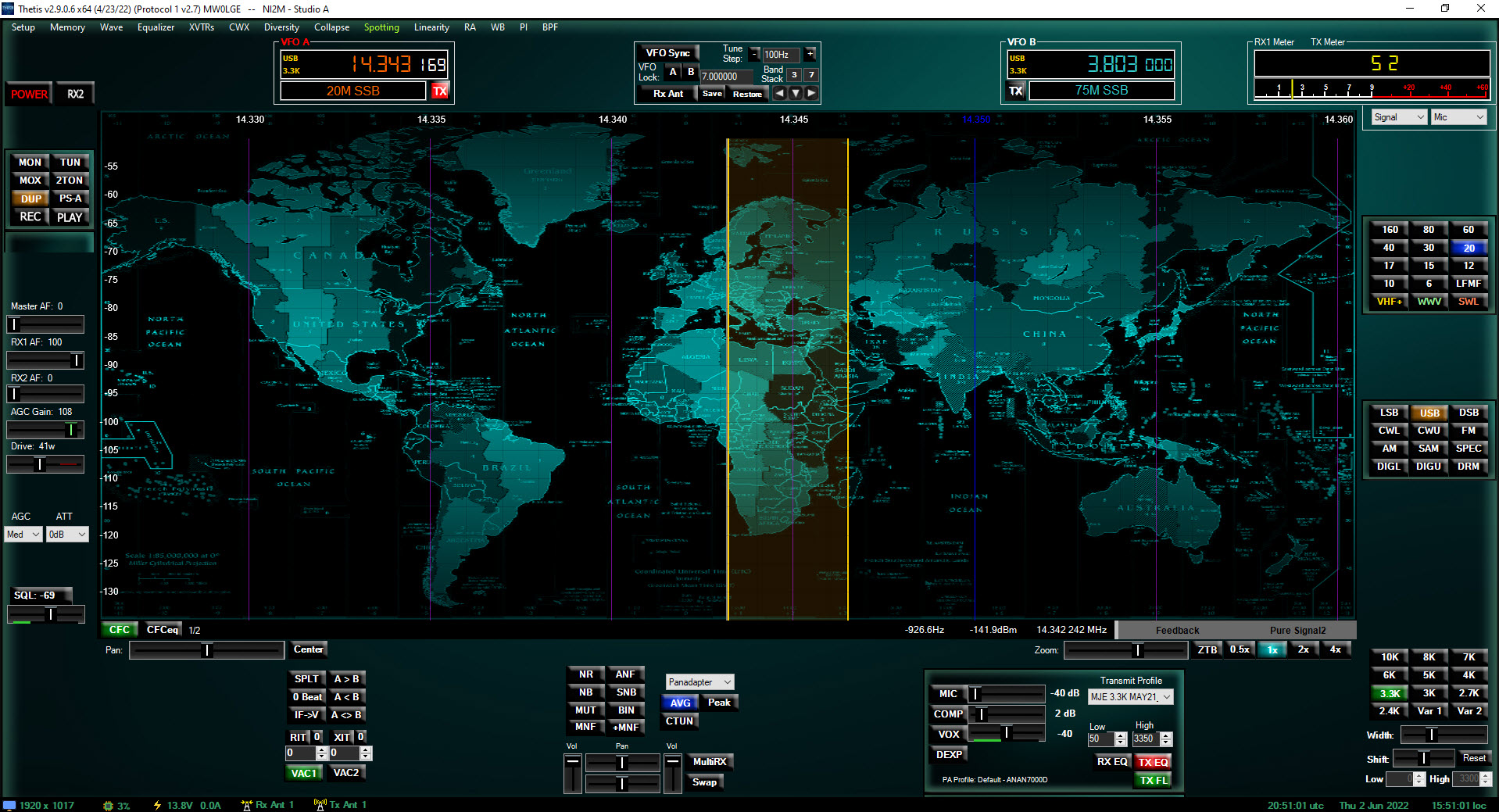This screenshot has height=812, width=1499.
Task: Click the TX indicator on VFO B
Action: pyautogui.click(x=1015, y=91)
